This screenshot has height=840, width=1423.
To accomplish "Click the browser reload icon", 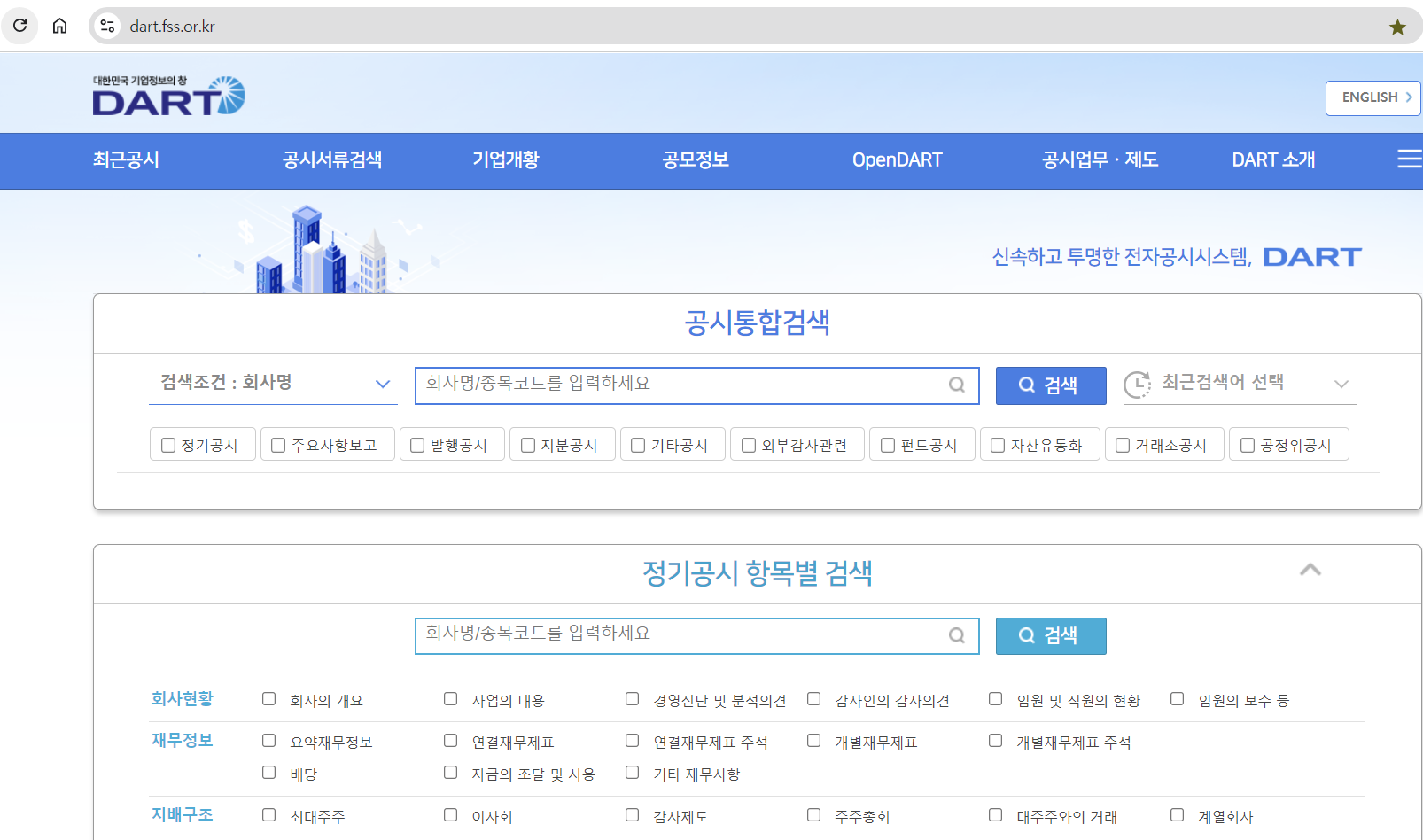I will pos(19,26).
